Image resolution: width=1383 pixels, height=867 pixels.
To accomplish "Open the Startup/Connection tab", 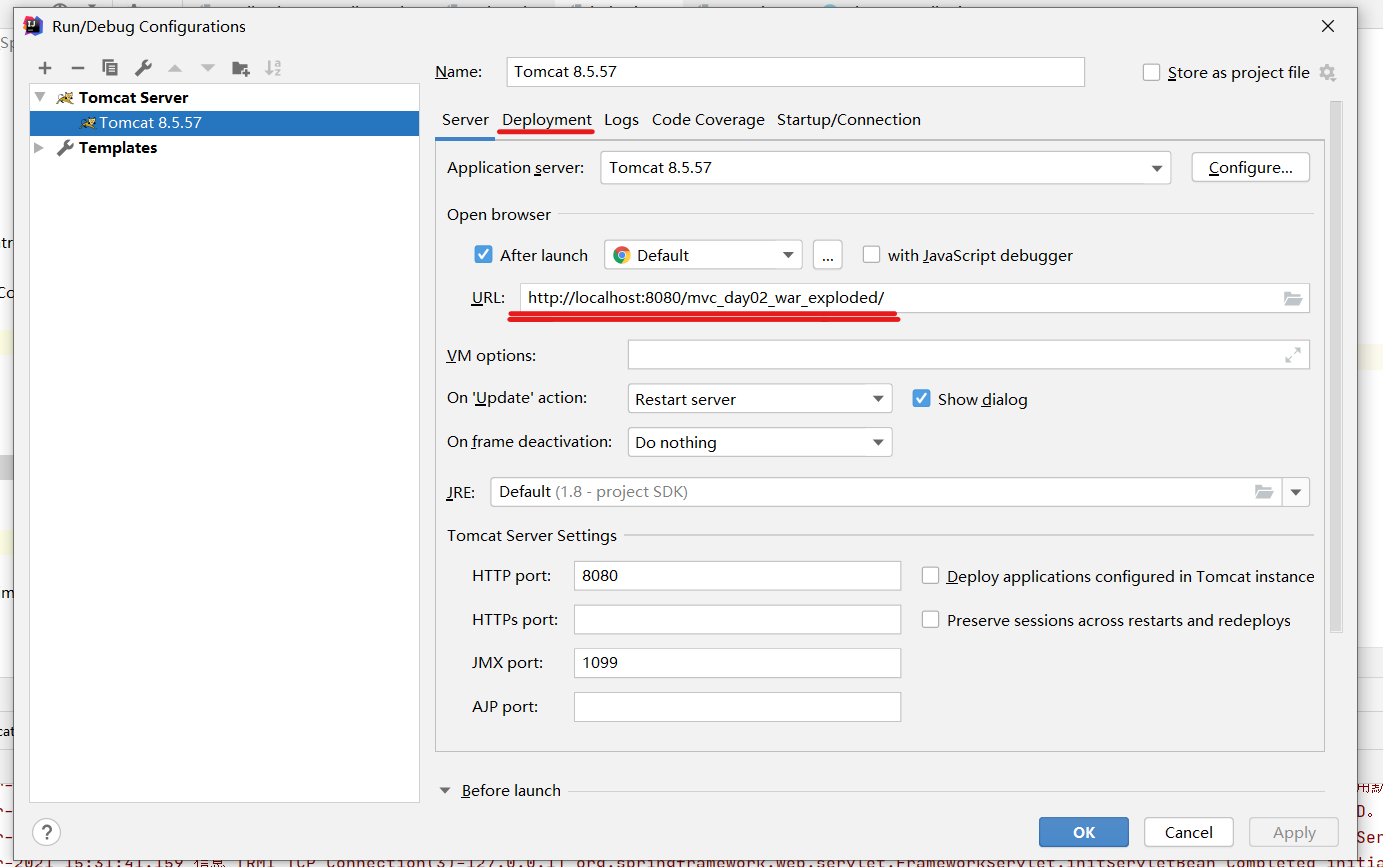I will pos(849,120).
